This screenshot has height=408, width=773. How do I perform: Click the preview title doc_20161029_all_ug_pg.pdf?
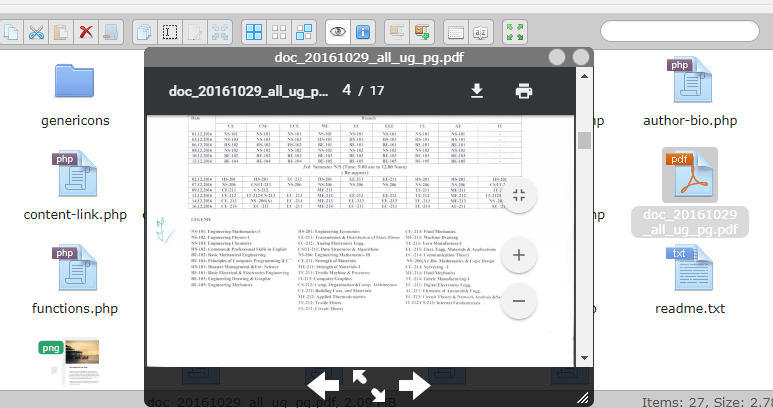[x=369, y=57]
